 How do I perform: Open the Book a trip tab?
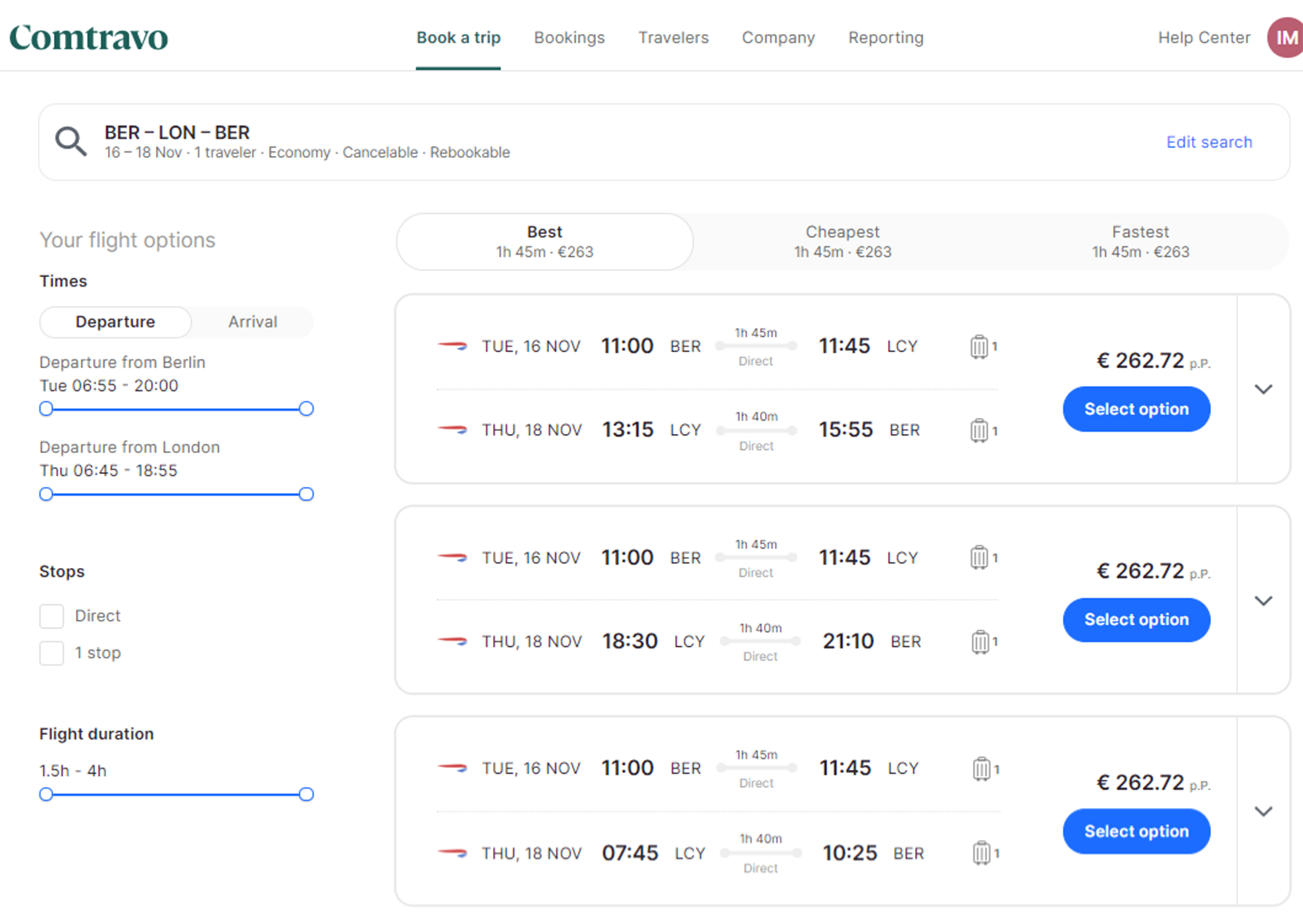coord(459,38)
